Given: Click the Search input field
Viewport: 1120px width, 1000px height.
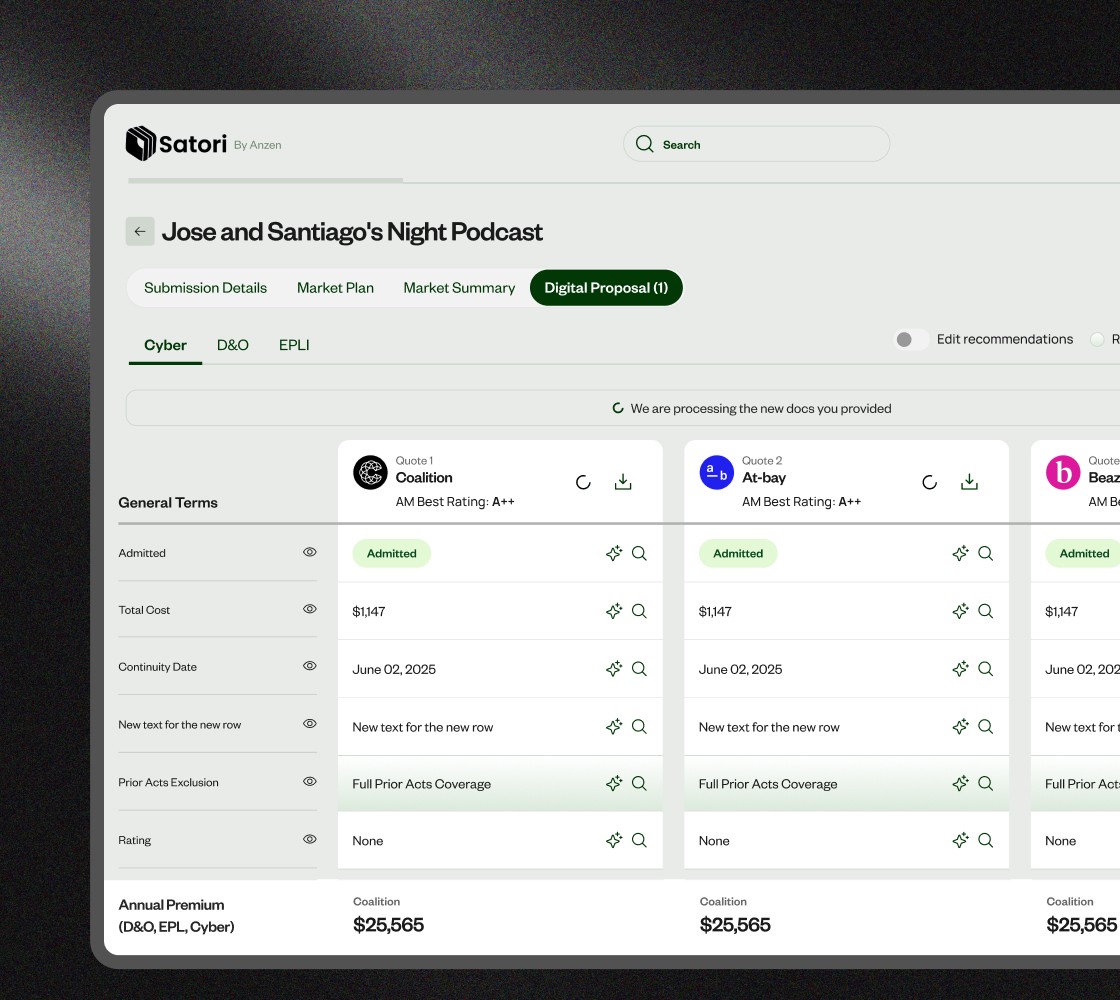Looking at the screenshot, I should pyautogui.click(x=756, y=144).
